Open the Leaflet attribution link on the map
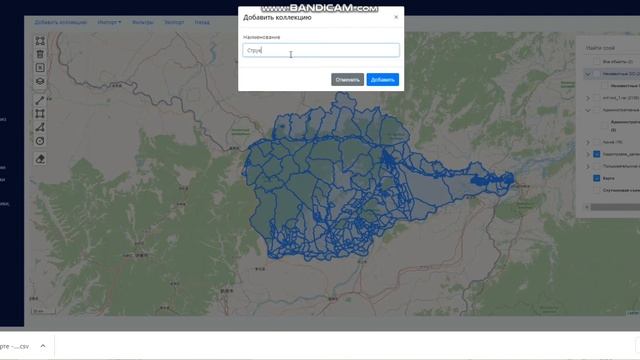 click(633, 313)
